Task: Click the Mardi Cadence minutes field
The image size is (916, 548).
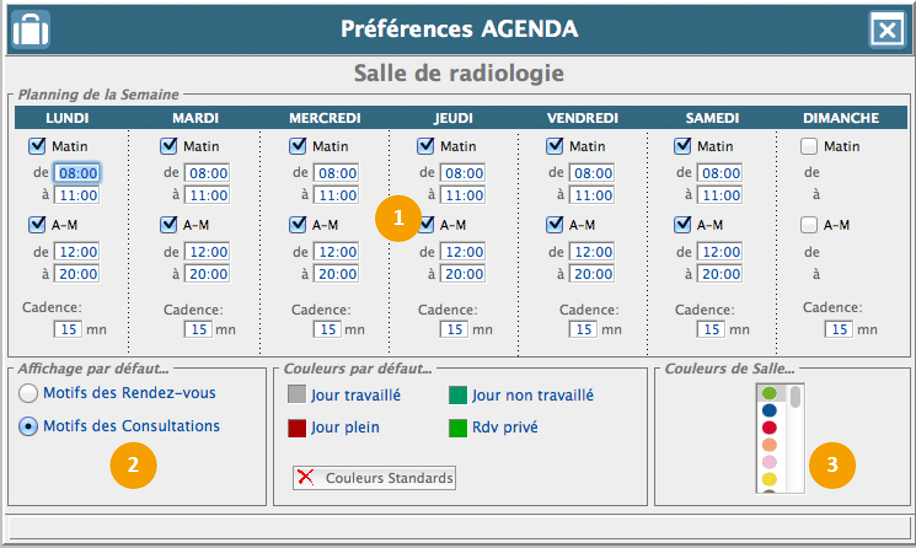Action: click(x=199, y=329)
